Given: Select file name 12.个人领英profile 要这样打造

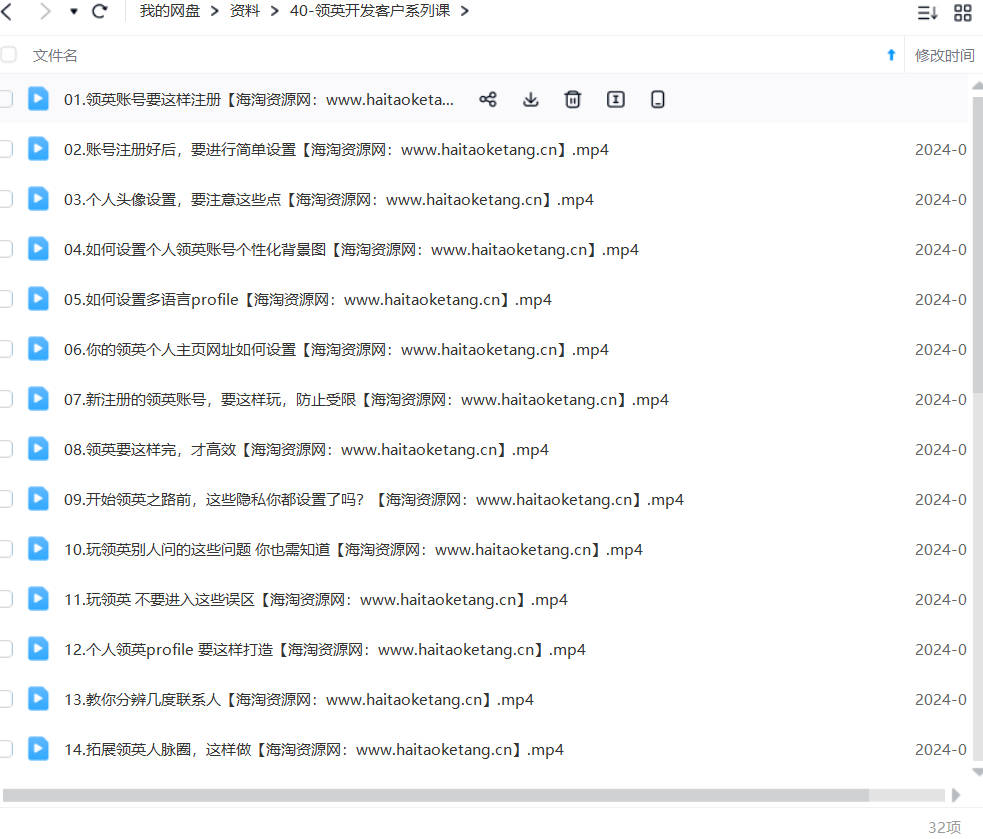Looking at the screenshot, I should tap(325, 650).
